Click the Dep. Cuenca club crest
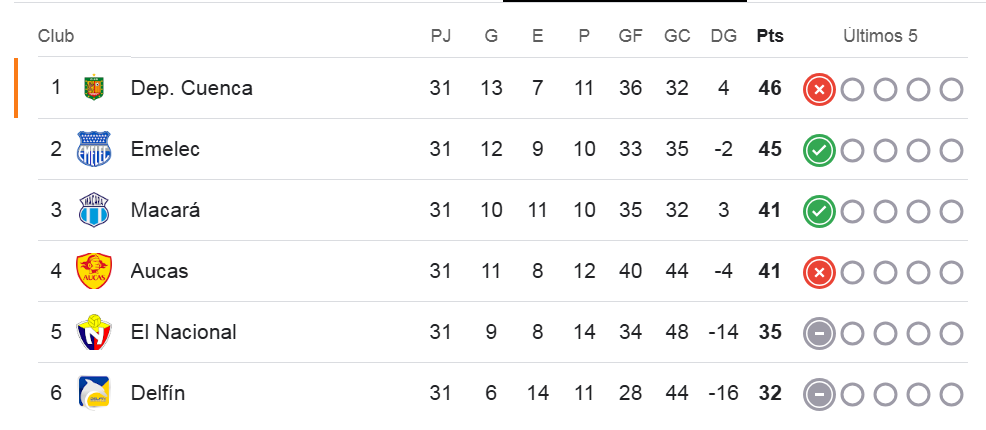 (94, 88)
